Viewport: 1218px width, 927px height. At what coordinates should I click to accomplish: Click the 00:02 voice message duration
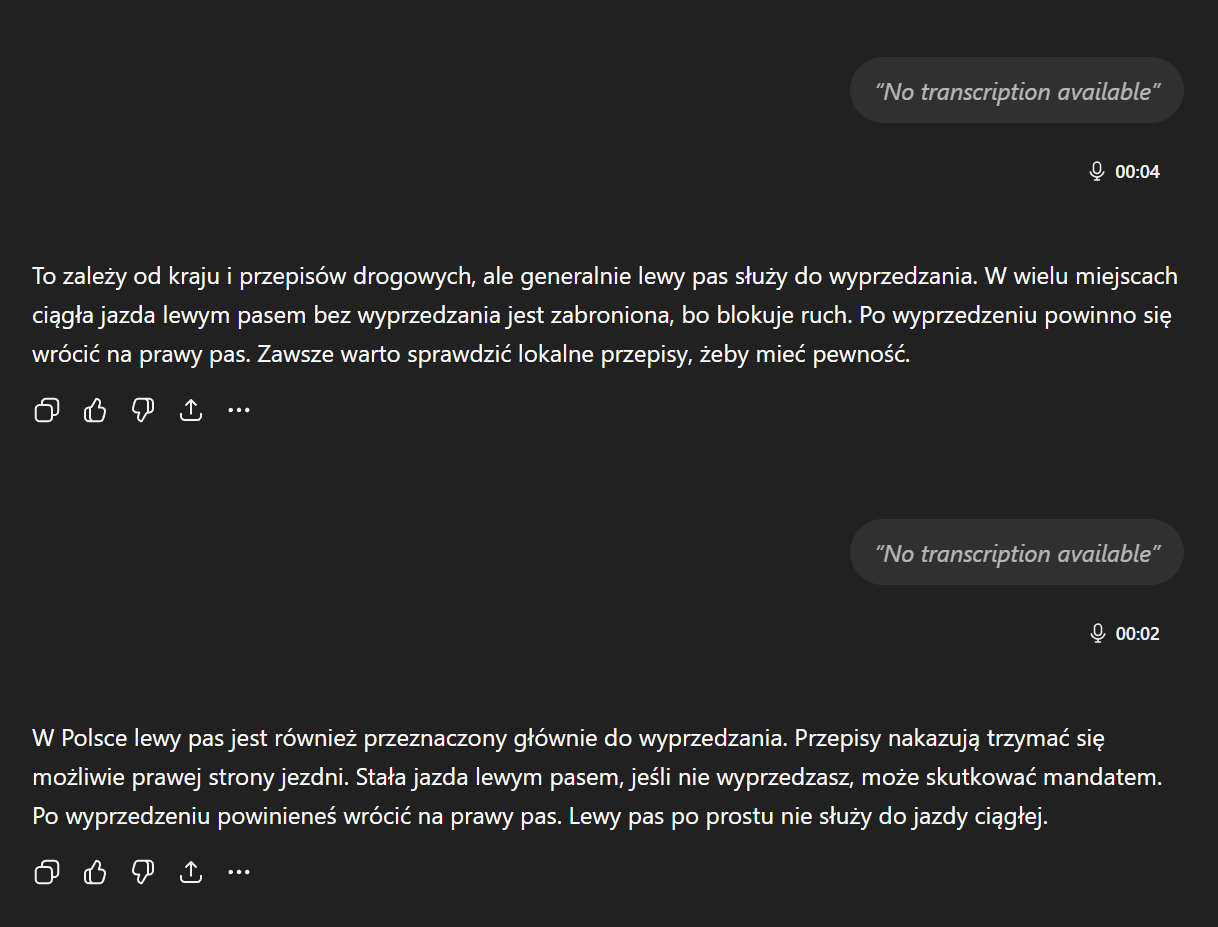1137,634
